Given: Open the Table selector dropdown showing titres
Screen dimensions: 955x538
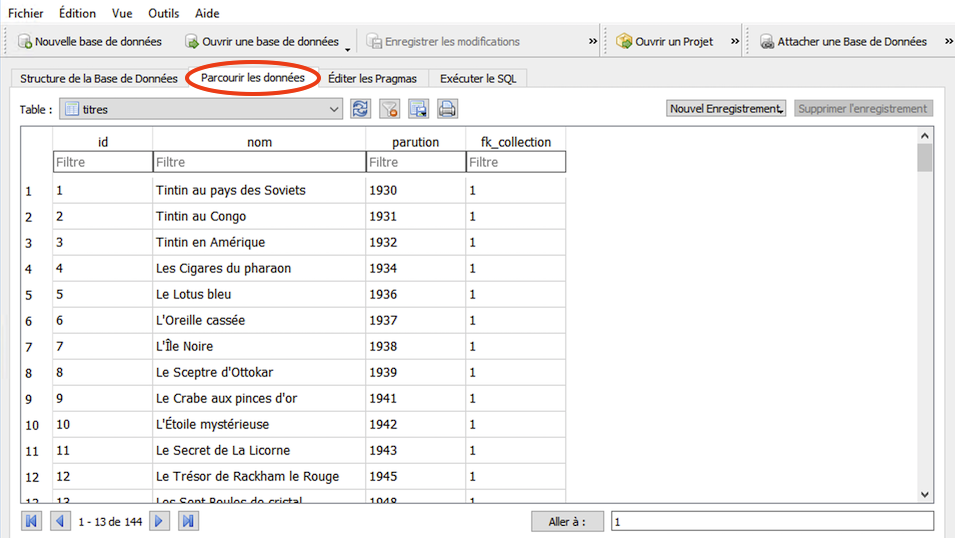Looking at the screenshot, I should pyautogui.click(x=201, y=109).
